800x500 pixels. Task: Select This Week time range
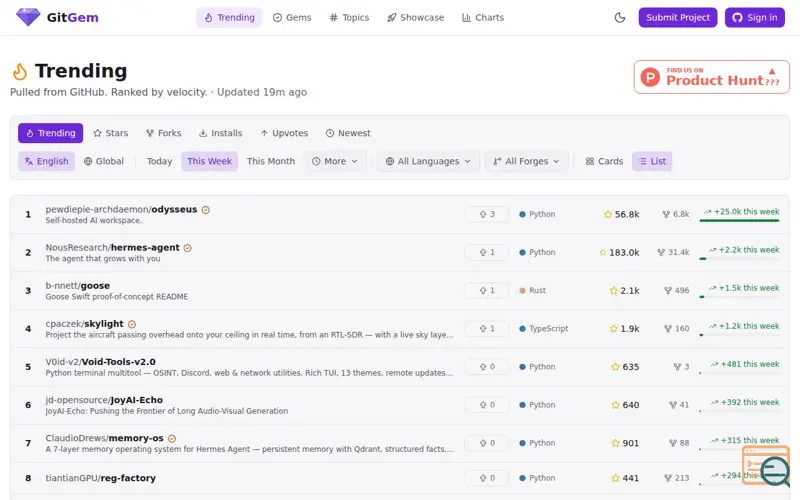(x=209, y=161)
